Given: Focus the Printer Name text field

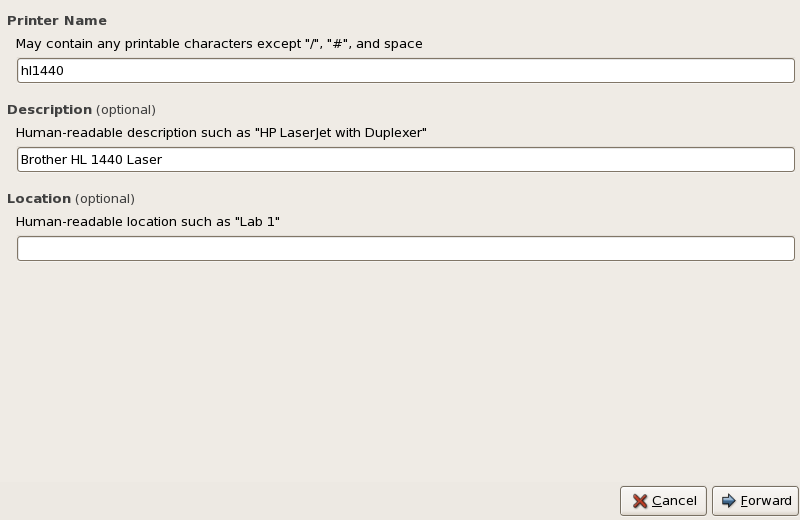Looking at the screenshot, I should point(405,71).
